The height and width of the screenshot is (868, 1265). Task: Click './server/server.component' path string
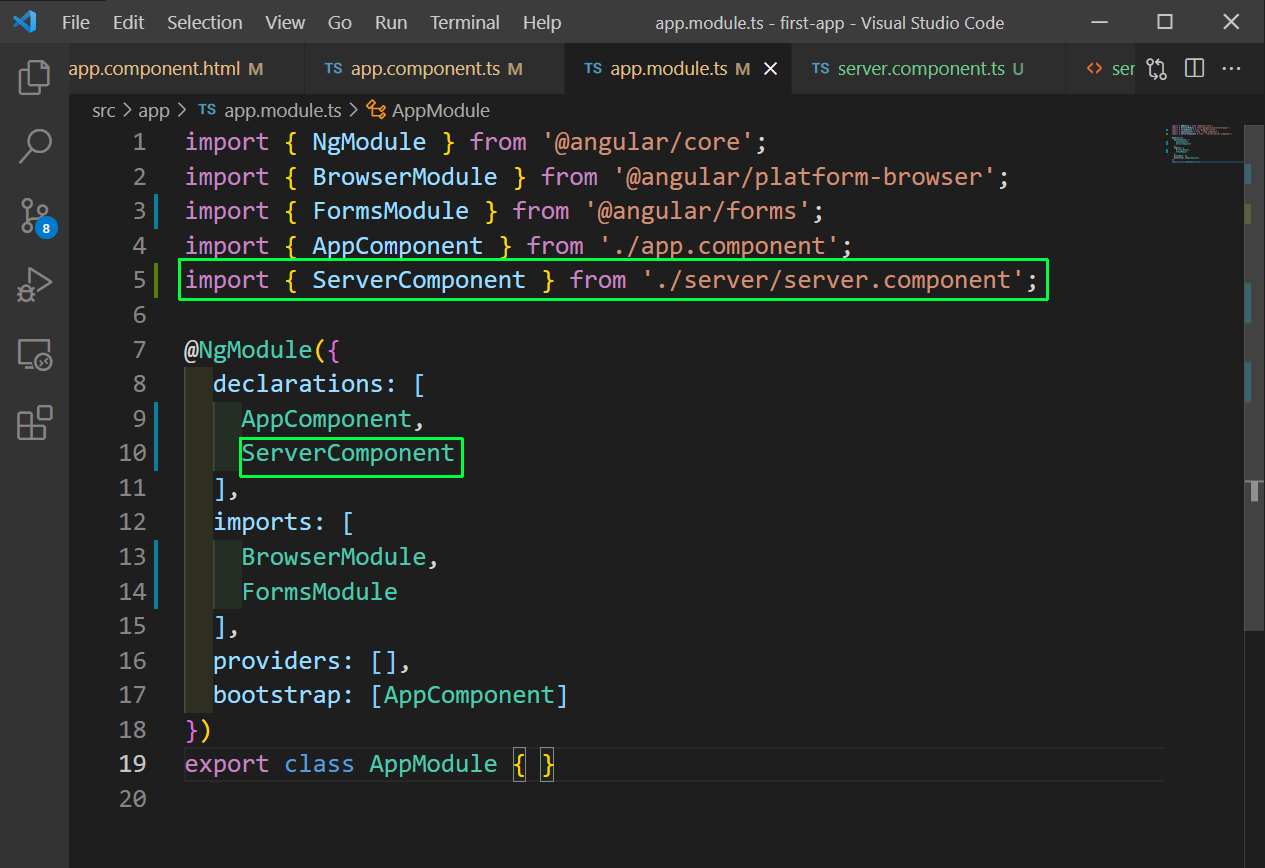833,280
